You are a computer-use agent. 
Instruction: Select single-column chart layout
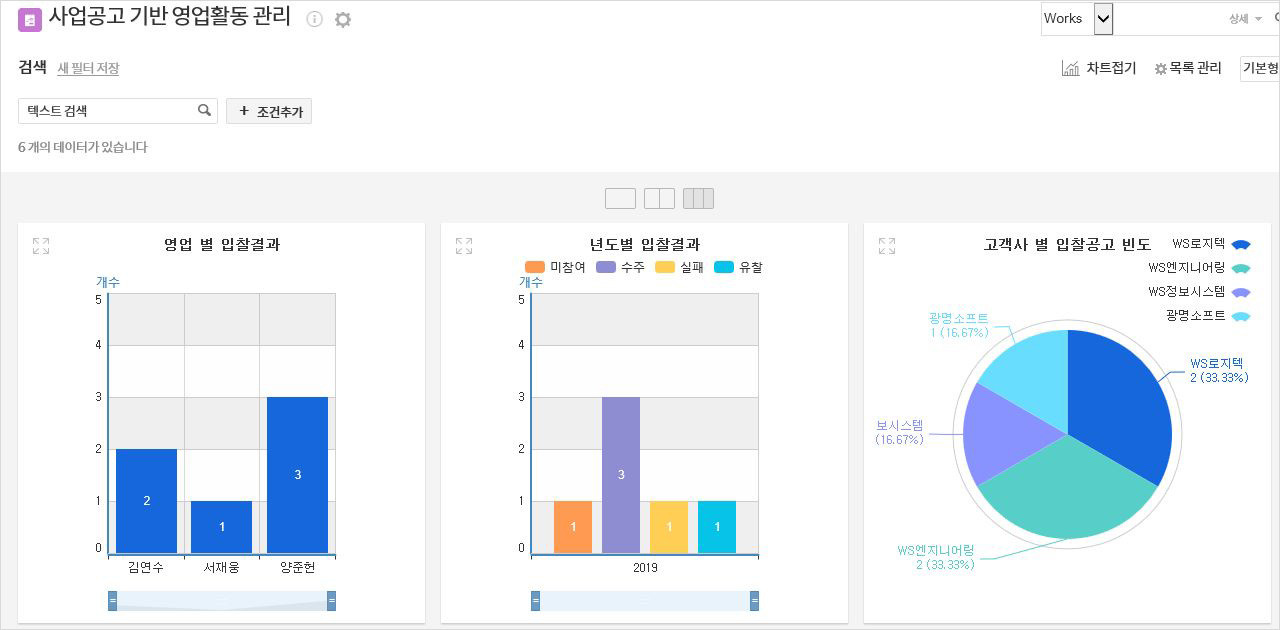[x=620, y=198]
